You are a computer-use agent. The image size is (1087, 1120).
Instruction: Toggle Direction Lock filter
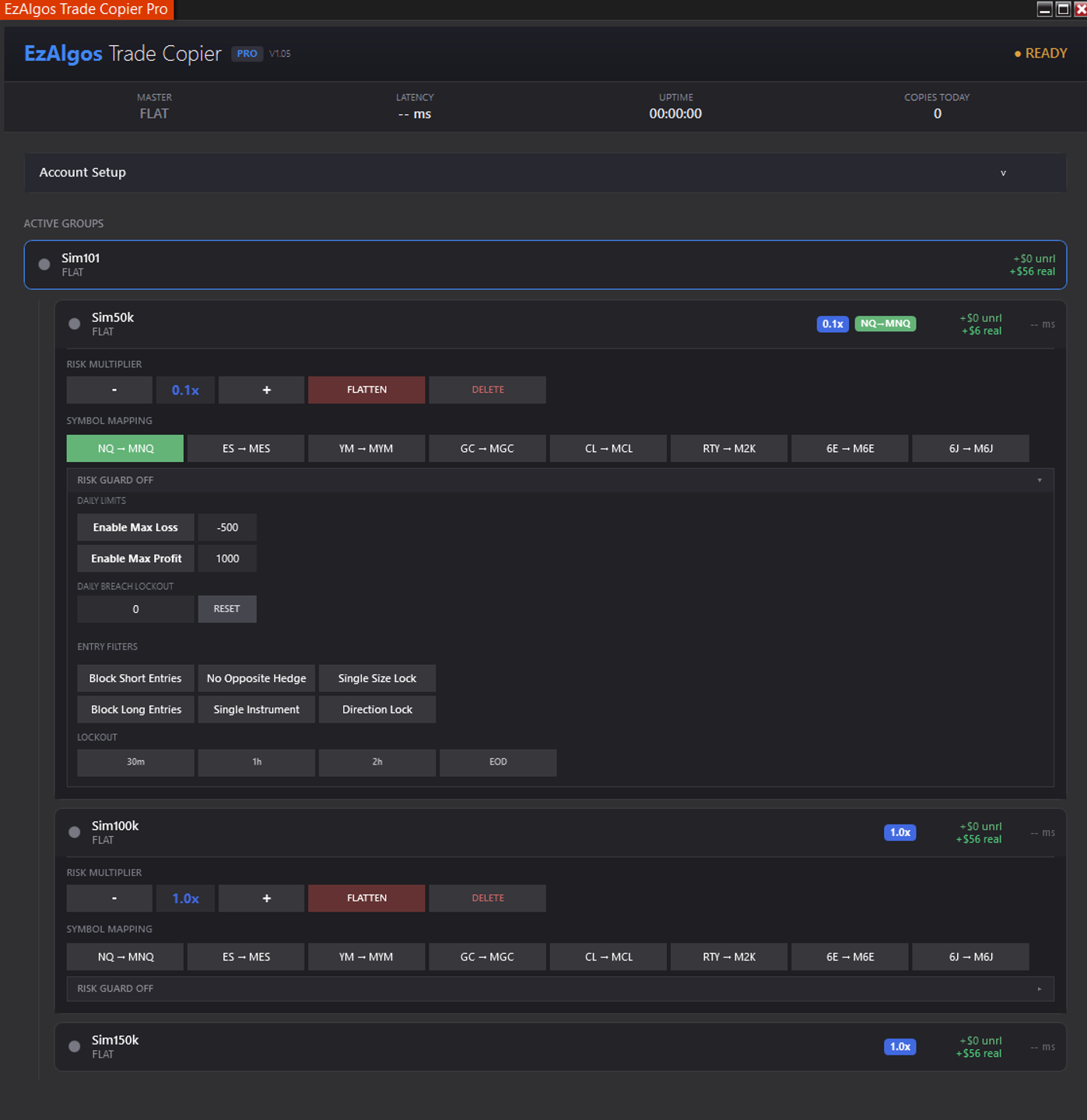coord(377,709)
